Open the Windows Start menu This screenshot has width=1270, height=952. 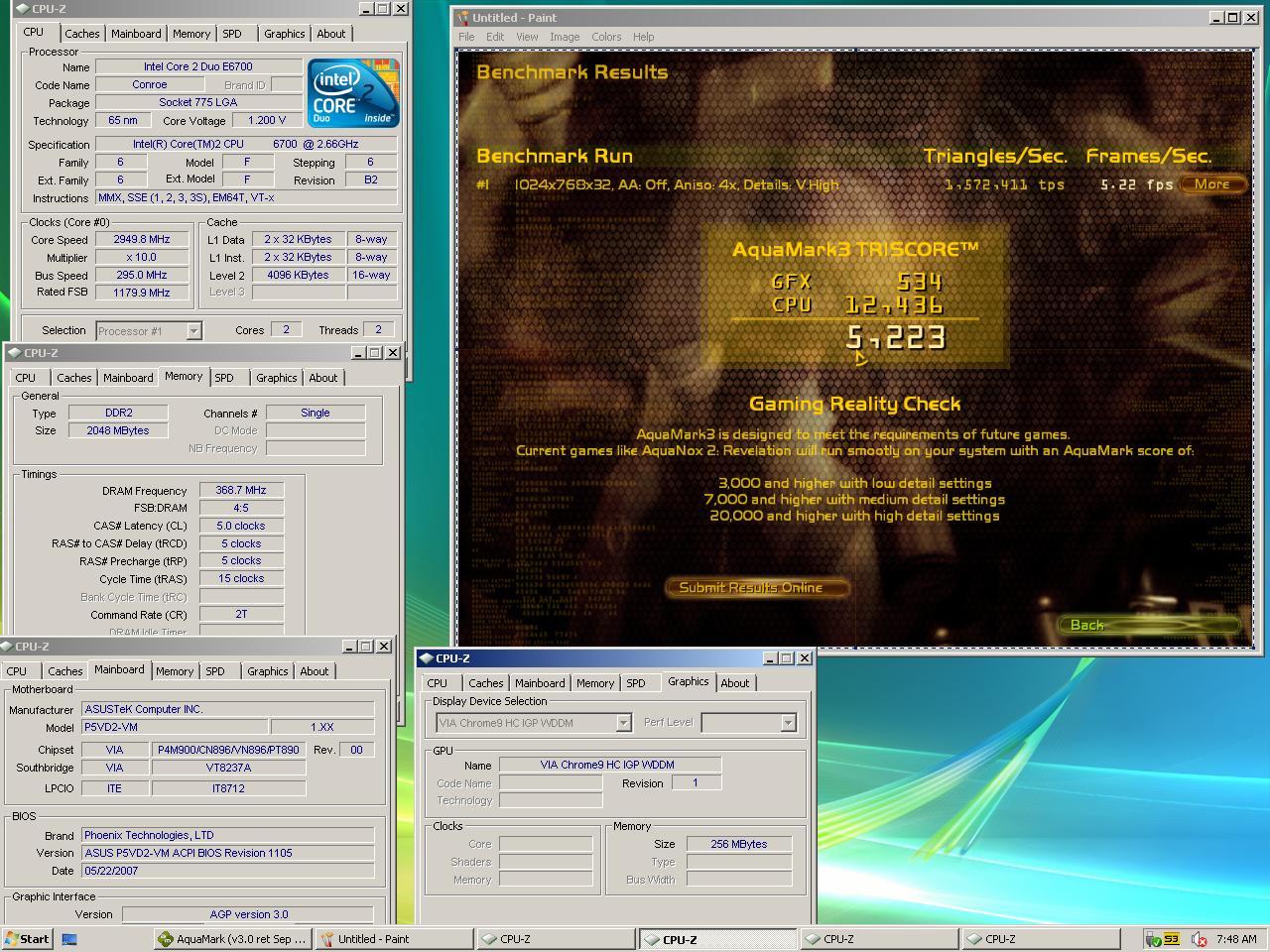(27, 939)
